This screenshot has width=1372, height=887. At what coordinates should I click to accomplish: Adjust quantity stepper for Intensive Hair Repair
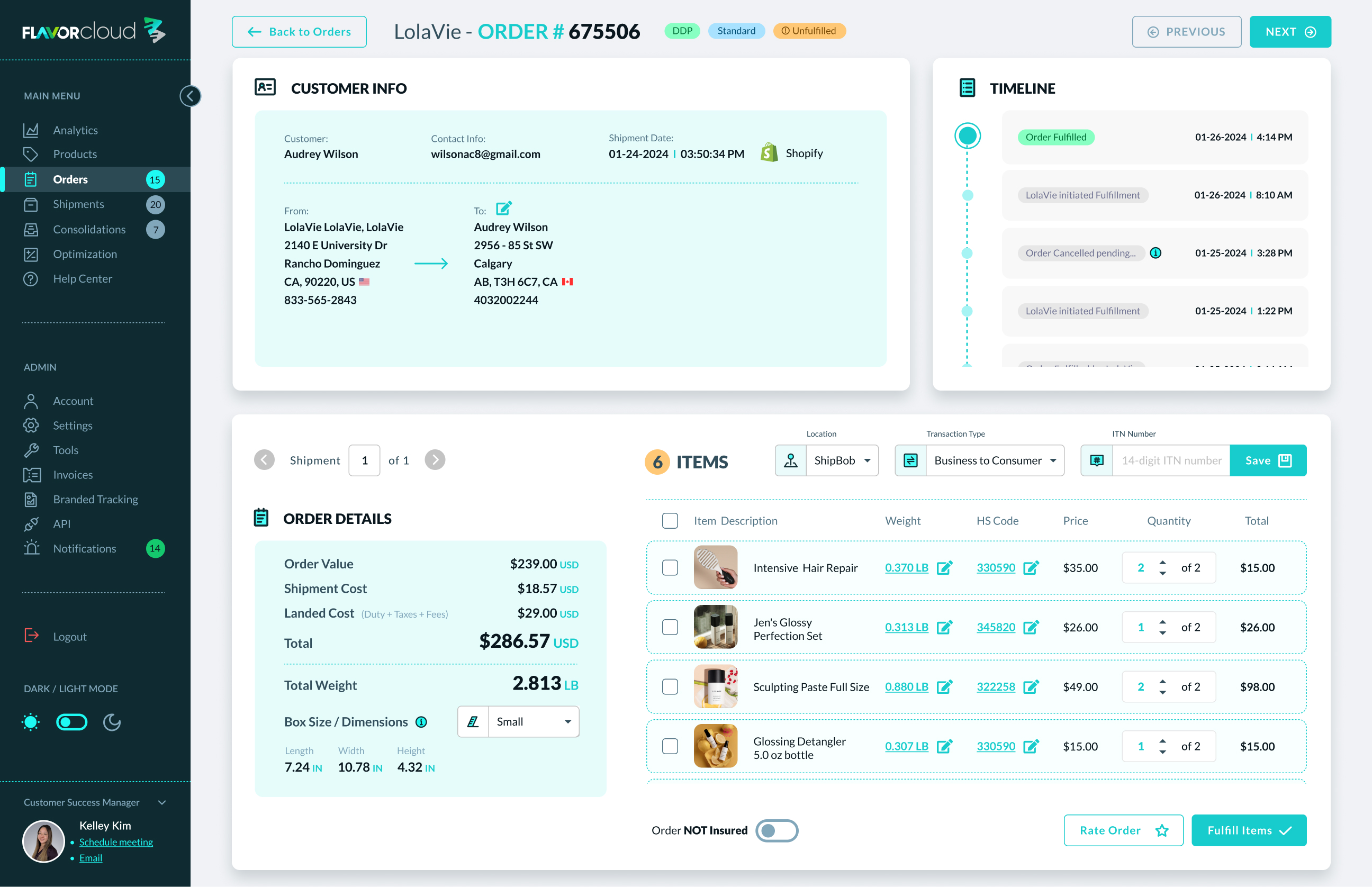1162,568
